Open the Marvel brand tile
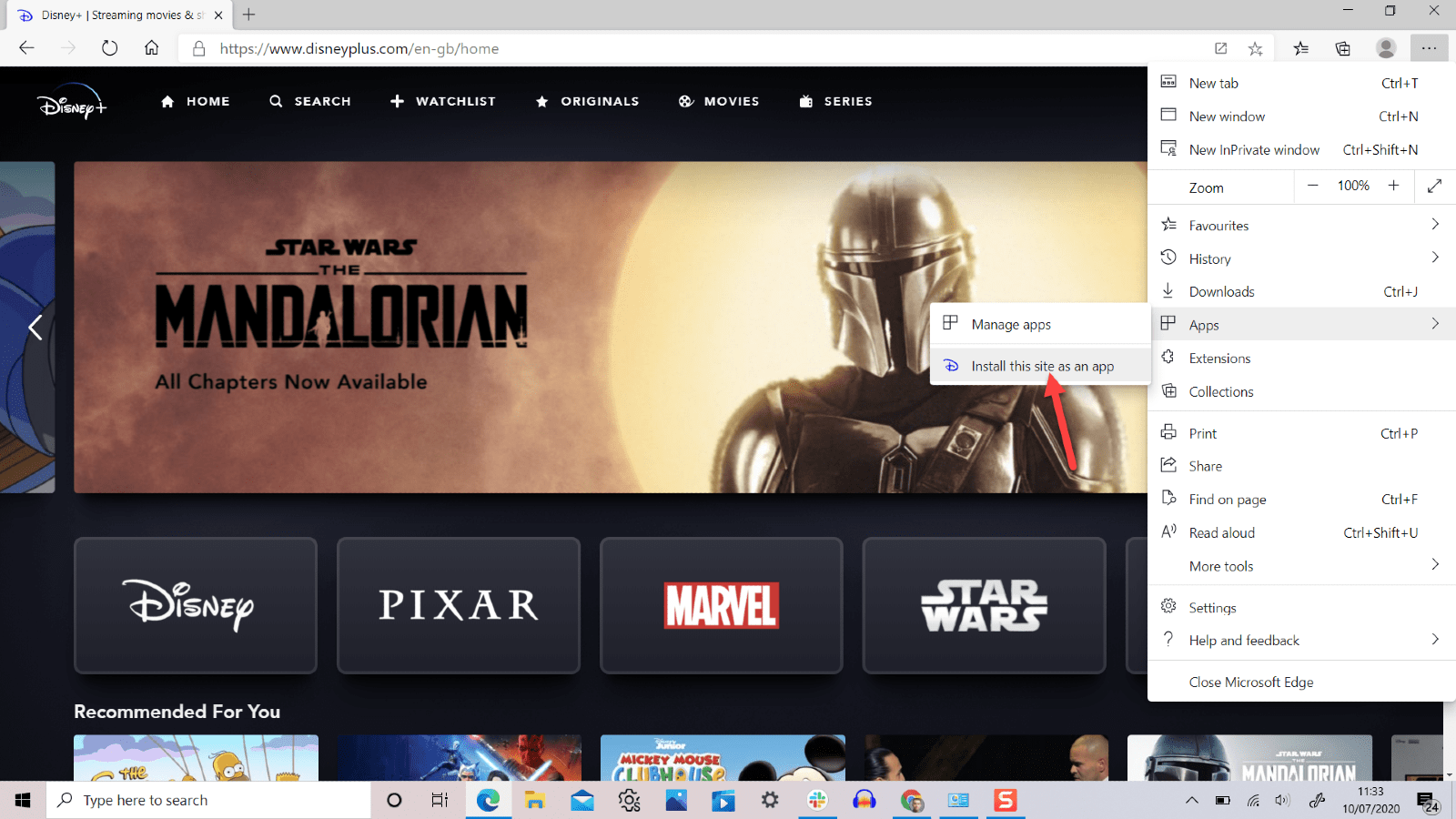Viewport: 1456px width, 819px height. click(x=721, y=605)
